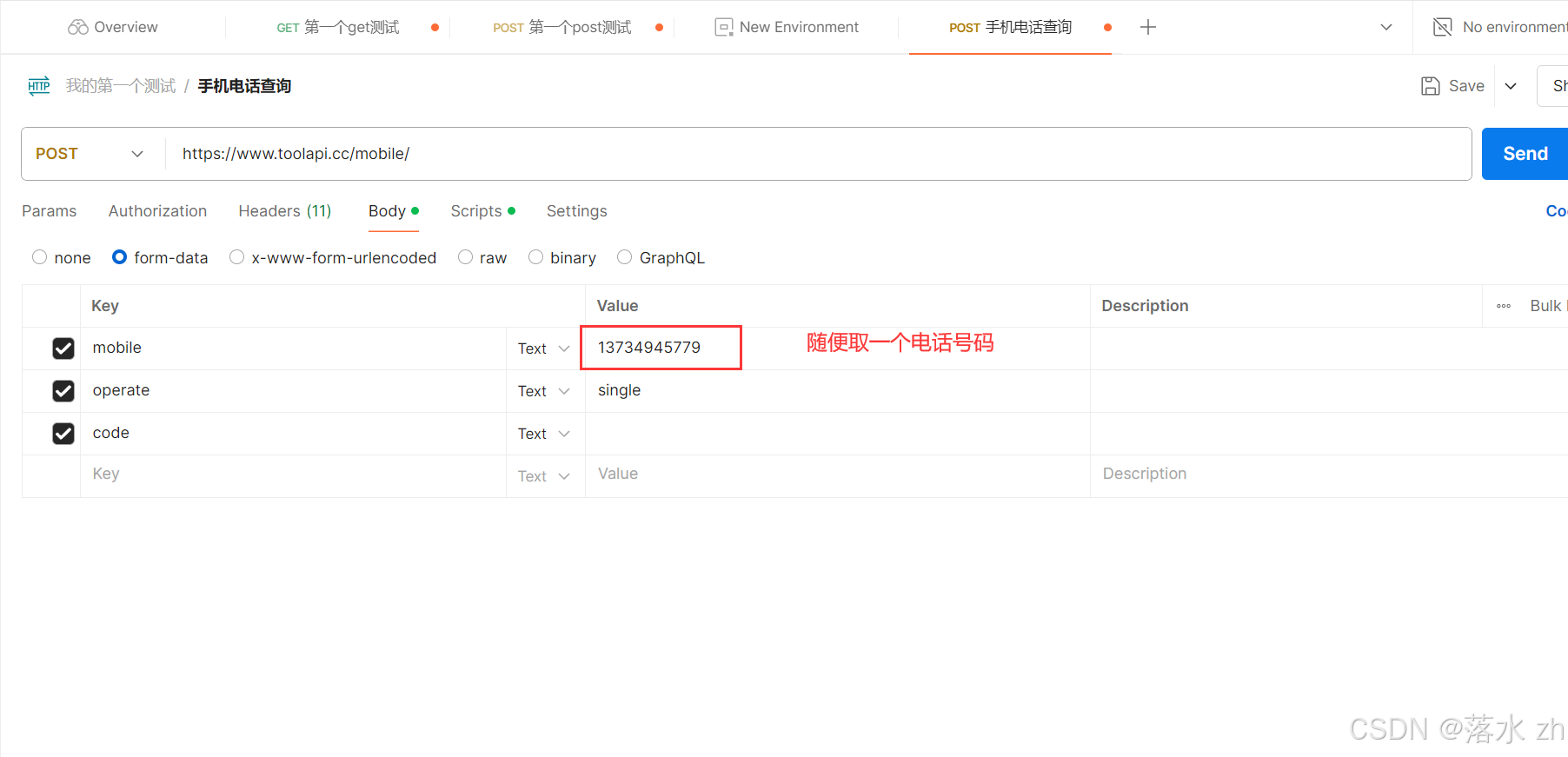Open the POST method dropdown
The image size is (1568, 757).
[x=90, y=154]
